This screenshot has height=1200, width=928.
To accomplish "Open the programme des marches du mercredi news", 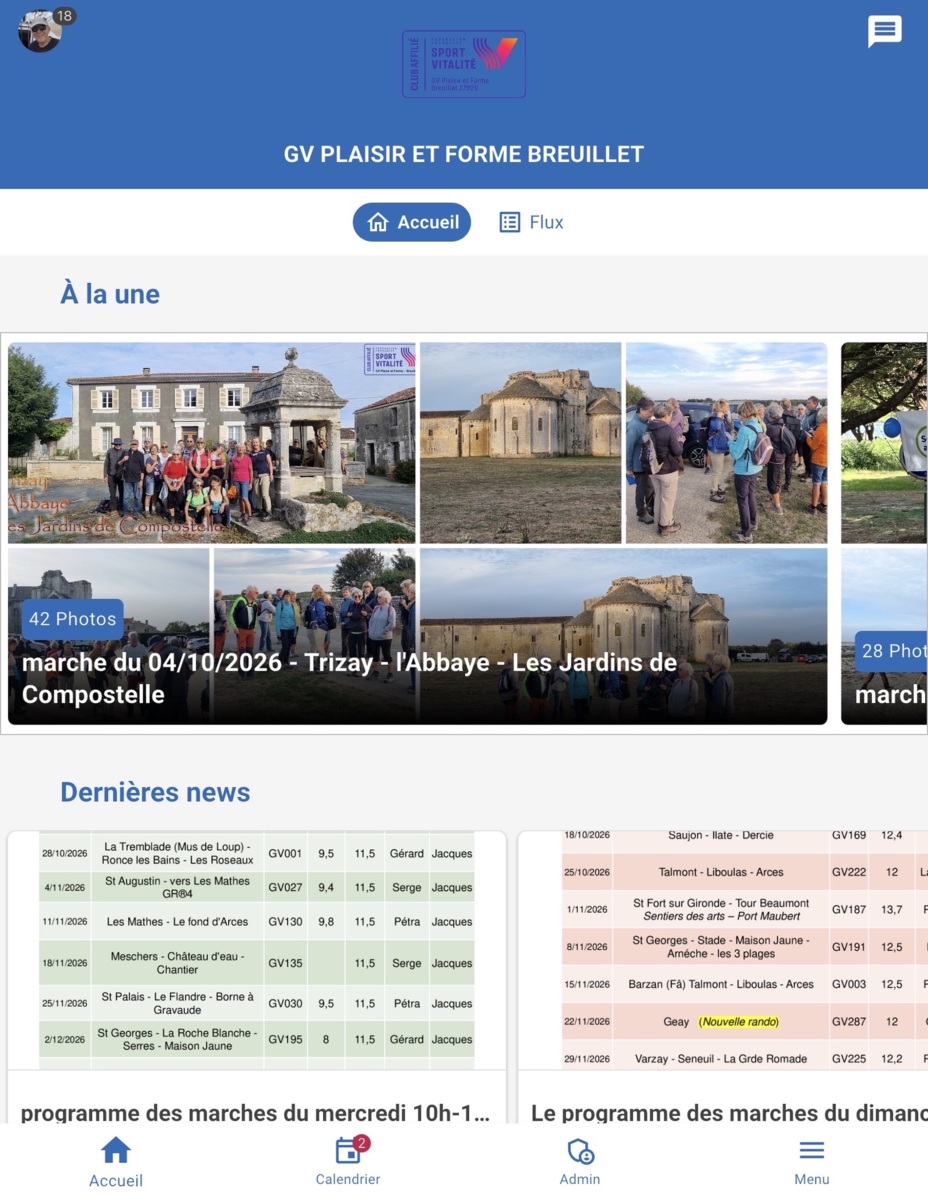I will click(255, 1112).
